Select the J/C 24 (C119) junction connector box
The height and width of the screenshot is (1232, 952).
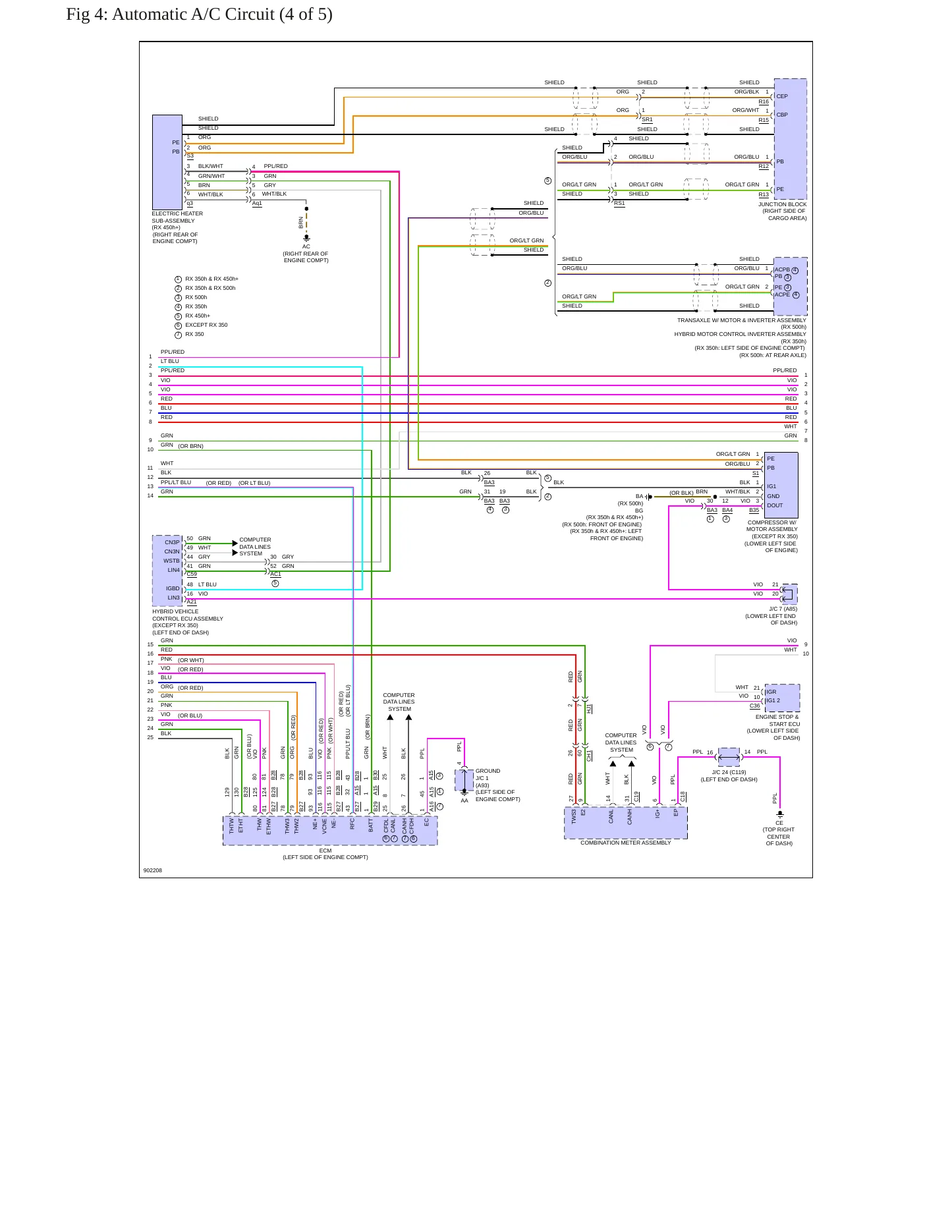pyautogui.click(x=729, y=757)
